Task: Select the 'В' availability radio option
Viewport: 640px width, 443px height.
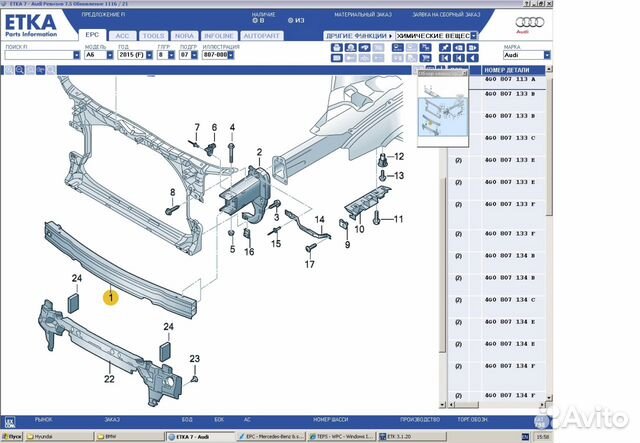Action: [x=255, y=20]
